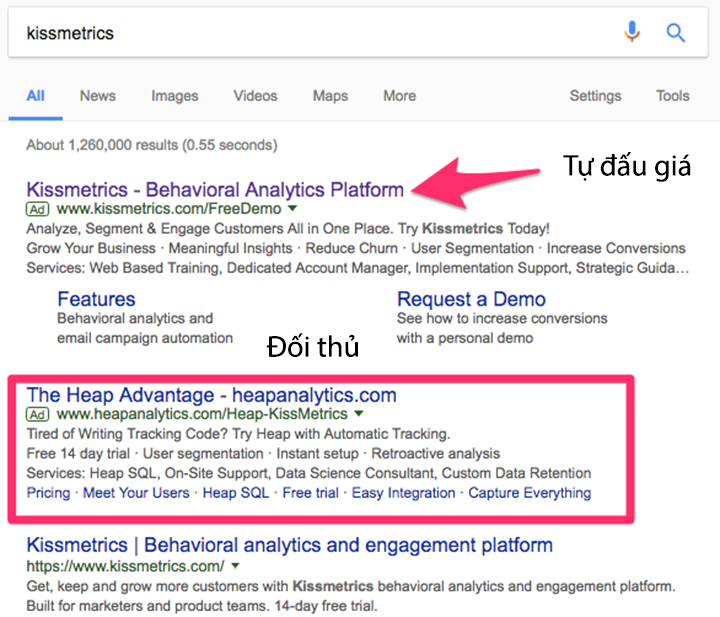Click the microphone voice search icon
The image size is (720, 617).
[632, 32]
